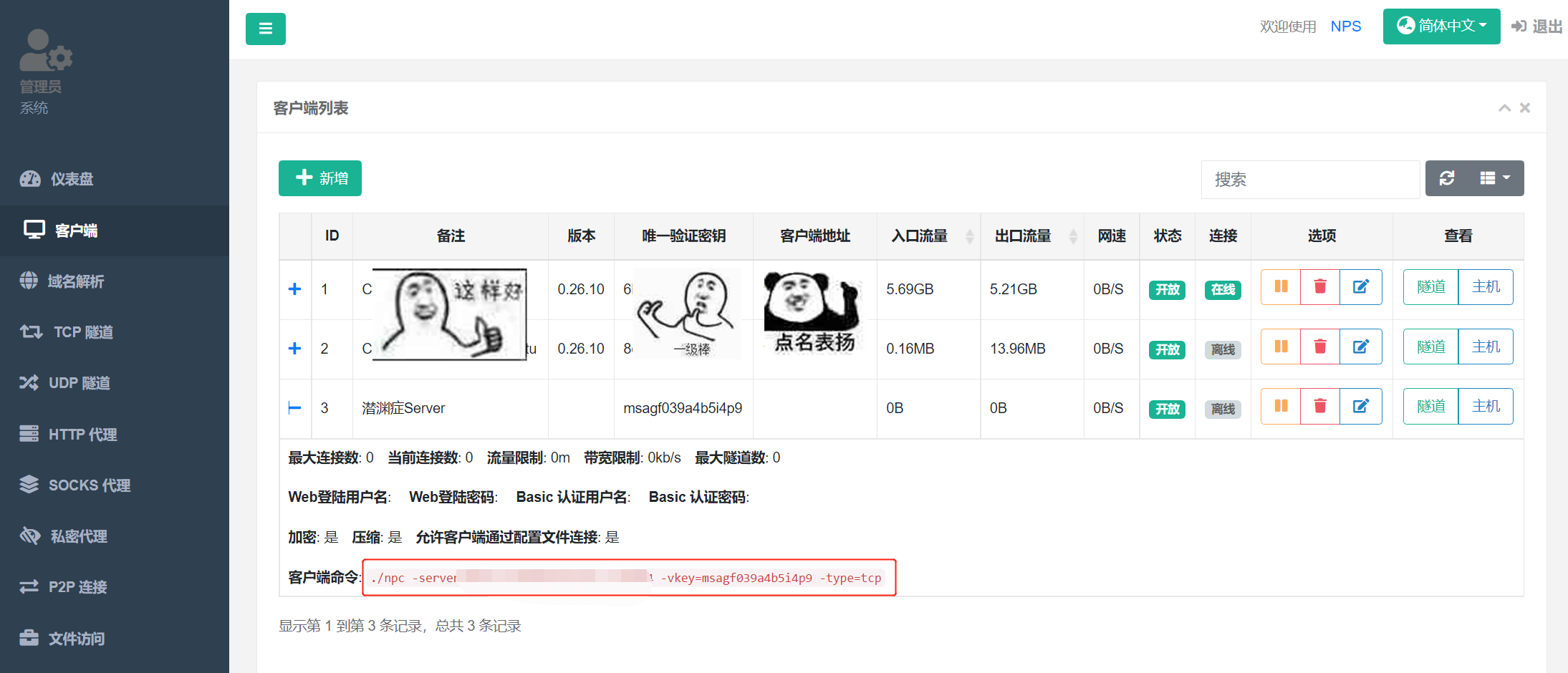Open TCP 隧道 in sidebar
1568x673 pixels.
click(83, 332)
